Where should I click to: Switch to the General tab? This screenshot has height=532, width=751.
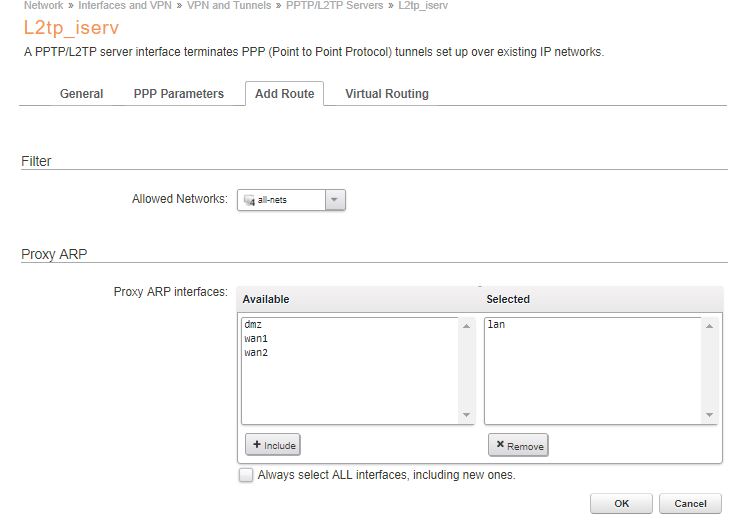(81, 94)
